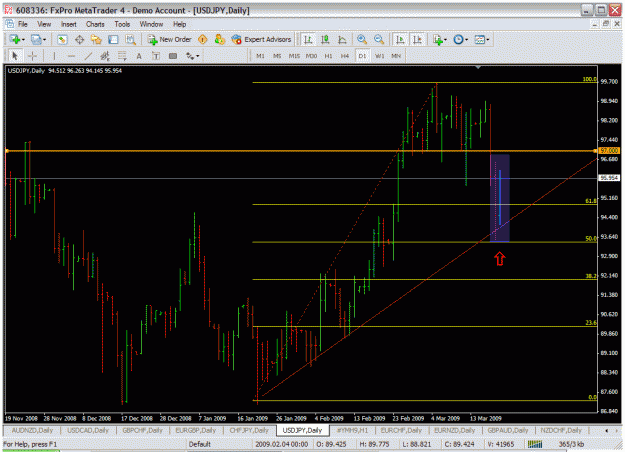This screenshot has width=625, height=452.
Task: Select the Equidistant Channel tool
Action: point(105,56)
